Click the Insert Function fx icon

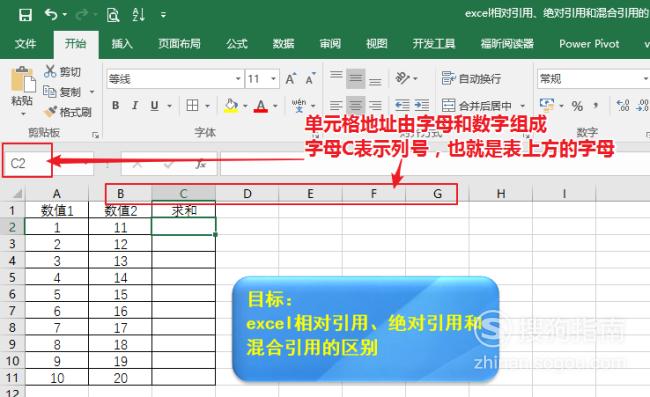pos(200,164)
